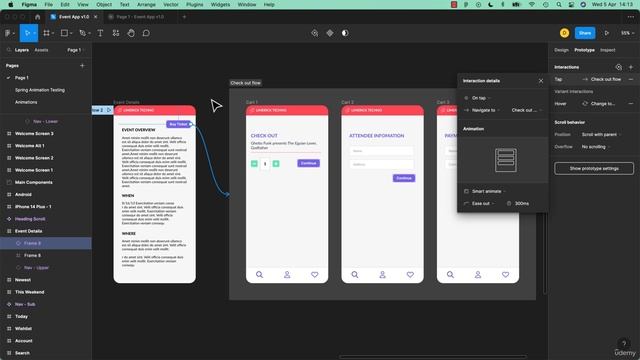The width and height of the screenshot is (640, 360).
Task: Click heart icon in Cart 2 frame
Action: click(410, 275)
